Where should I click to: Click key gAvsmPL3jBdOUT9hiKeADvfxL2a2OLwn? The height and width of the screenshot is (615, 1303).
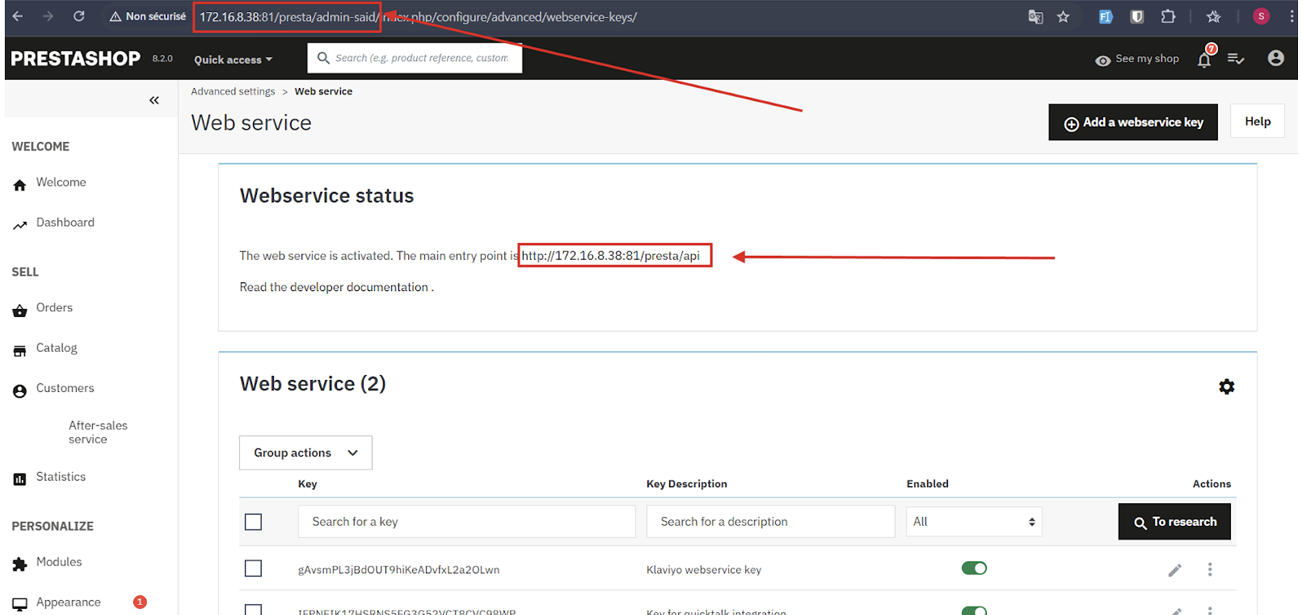tap(399, 570)
